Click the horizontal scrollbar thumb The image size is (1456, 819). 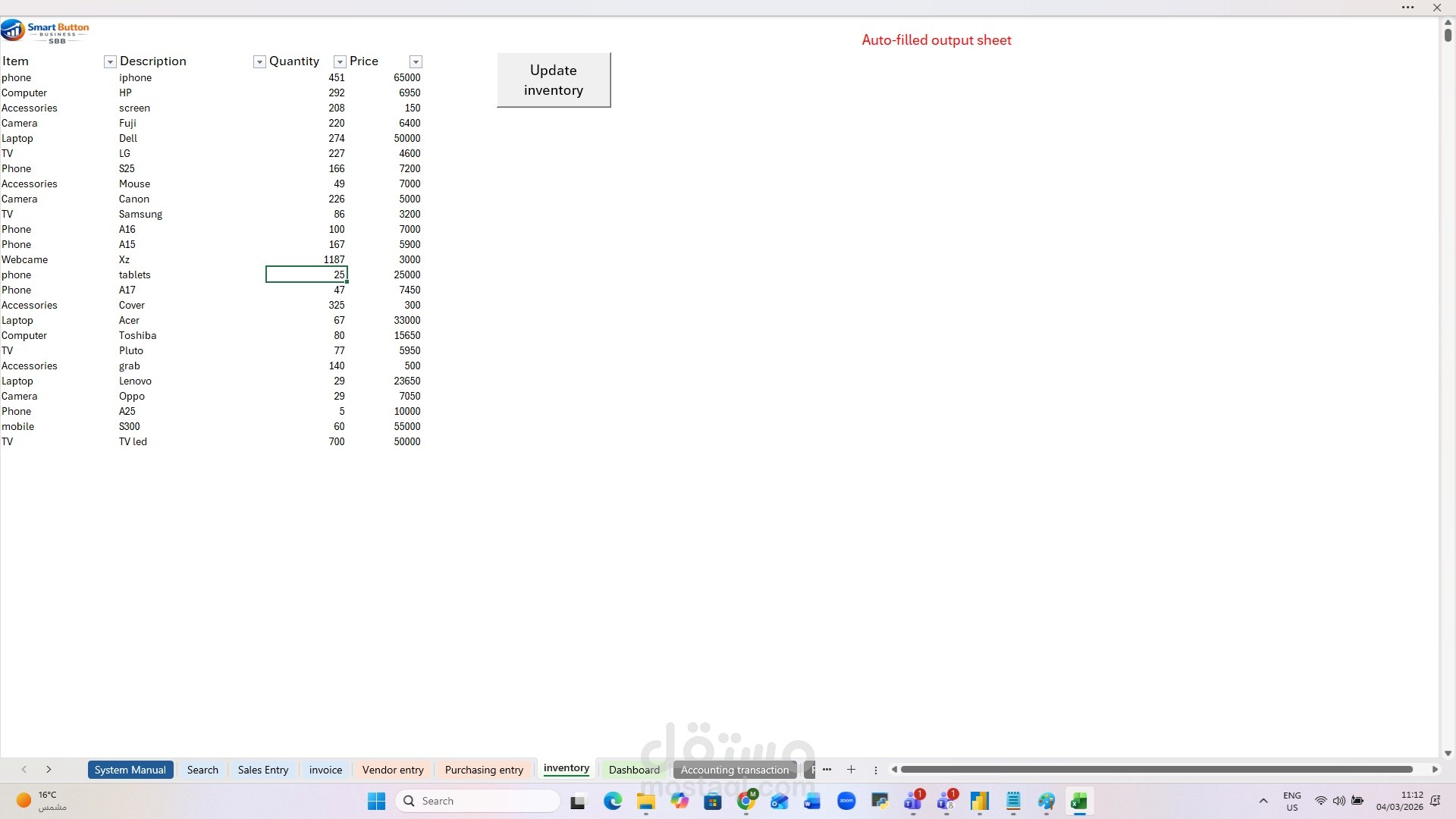[1156, 770]
